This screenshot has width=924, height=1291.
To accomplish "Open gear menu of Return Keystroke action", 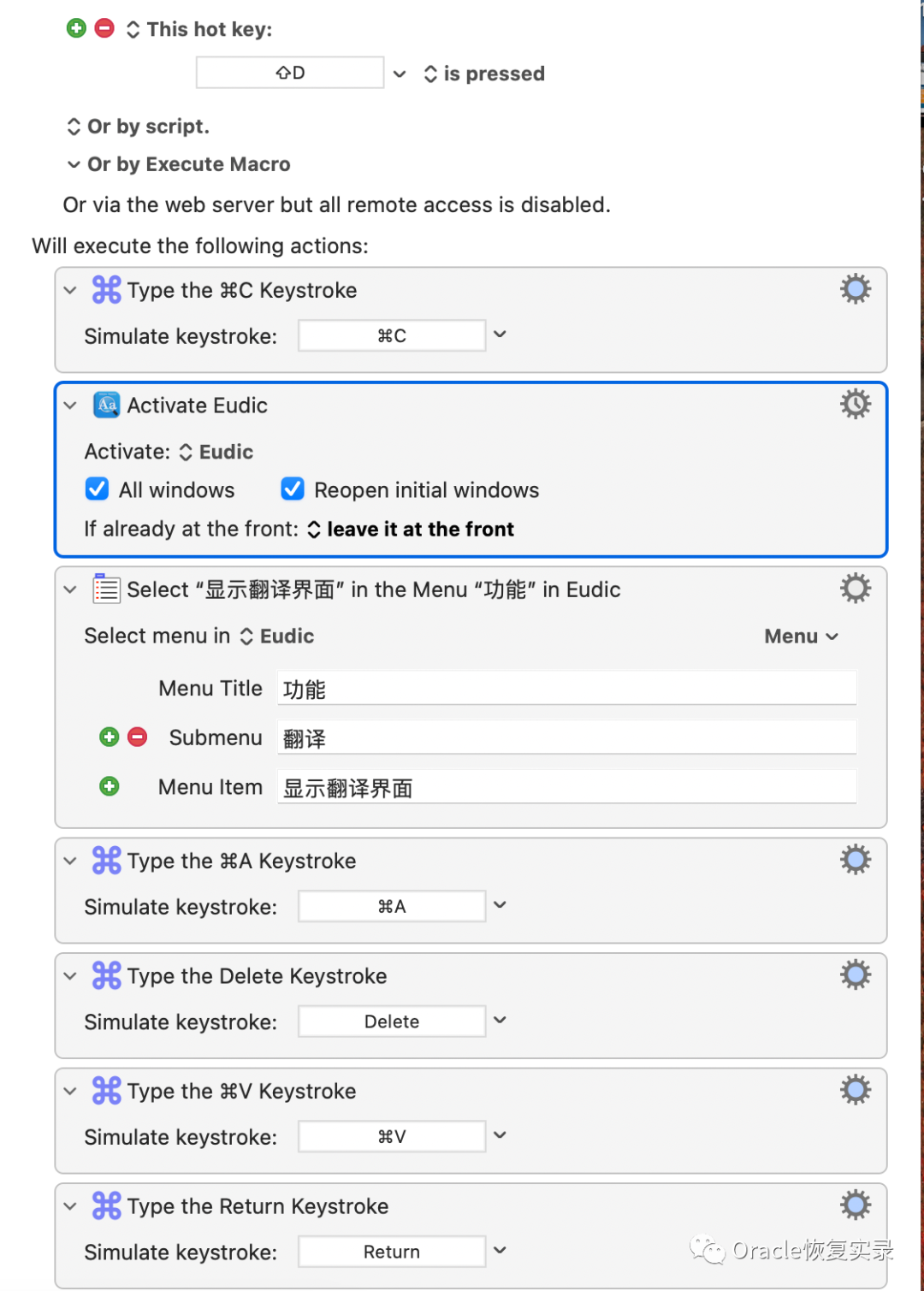I will coord(855,1205).
